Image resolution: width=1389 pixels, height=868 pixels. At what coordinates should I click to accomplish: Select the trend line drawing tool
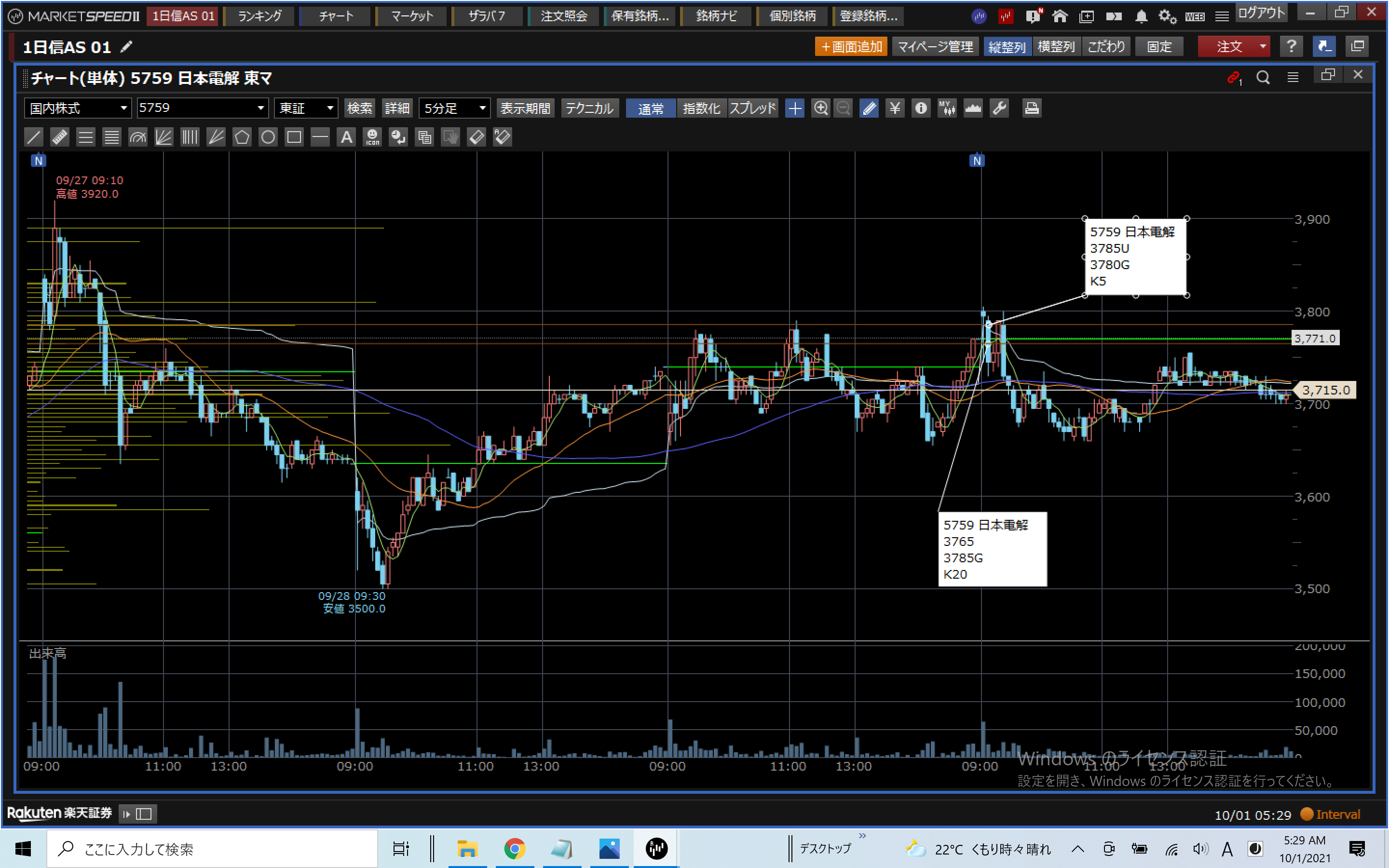(x=34, y=137)
